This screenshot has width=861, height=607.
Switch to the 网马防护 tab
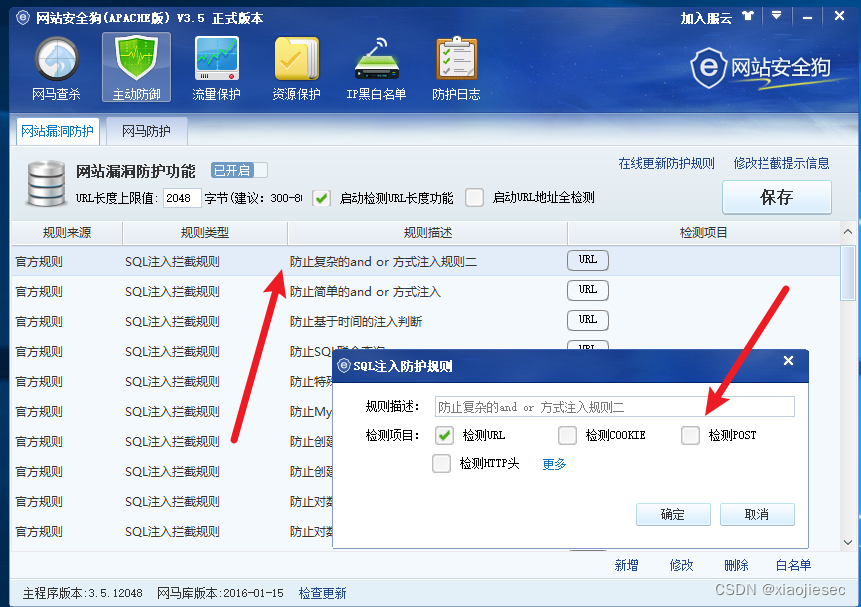coord(147,131)
